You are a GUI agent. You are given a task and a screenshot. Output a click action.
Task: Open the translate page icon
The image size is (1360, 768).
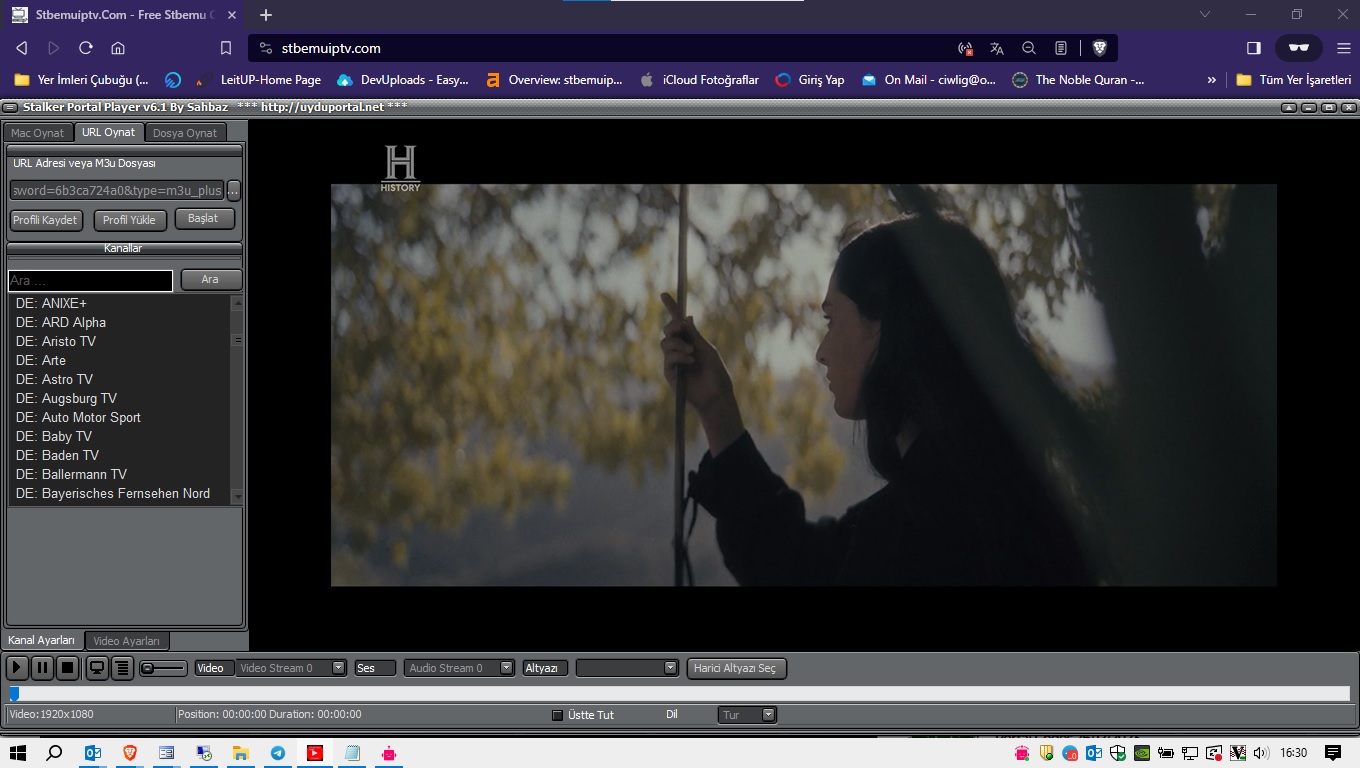pos(997,48)
